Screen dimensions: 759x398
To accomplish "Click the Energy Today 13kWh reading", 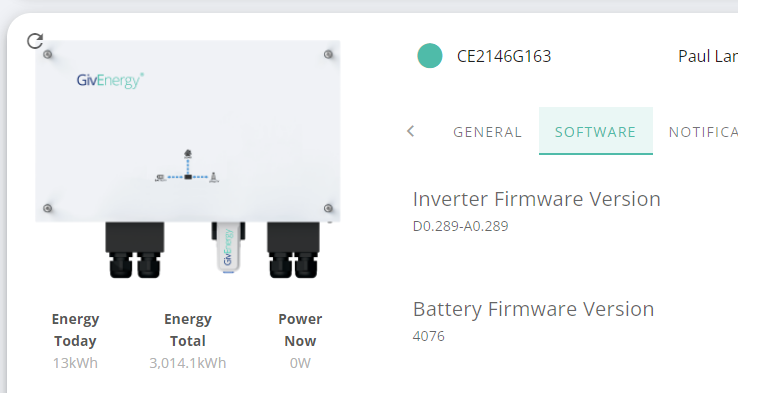I will coord(75,363).
